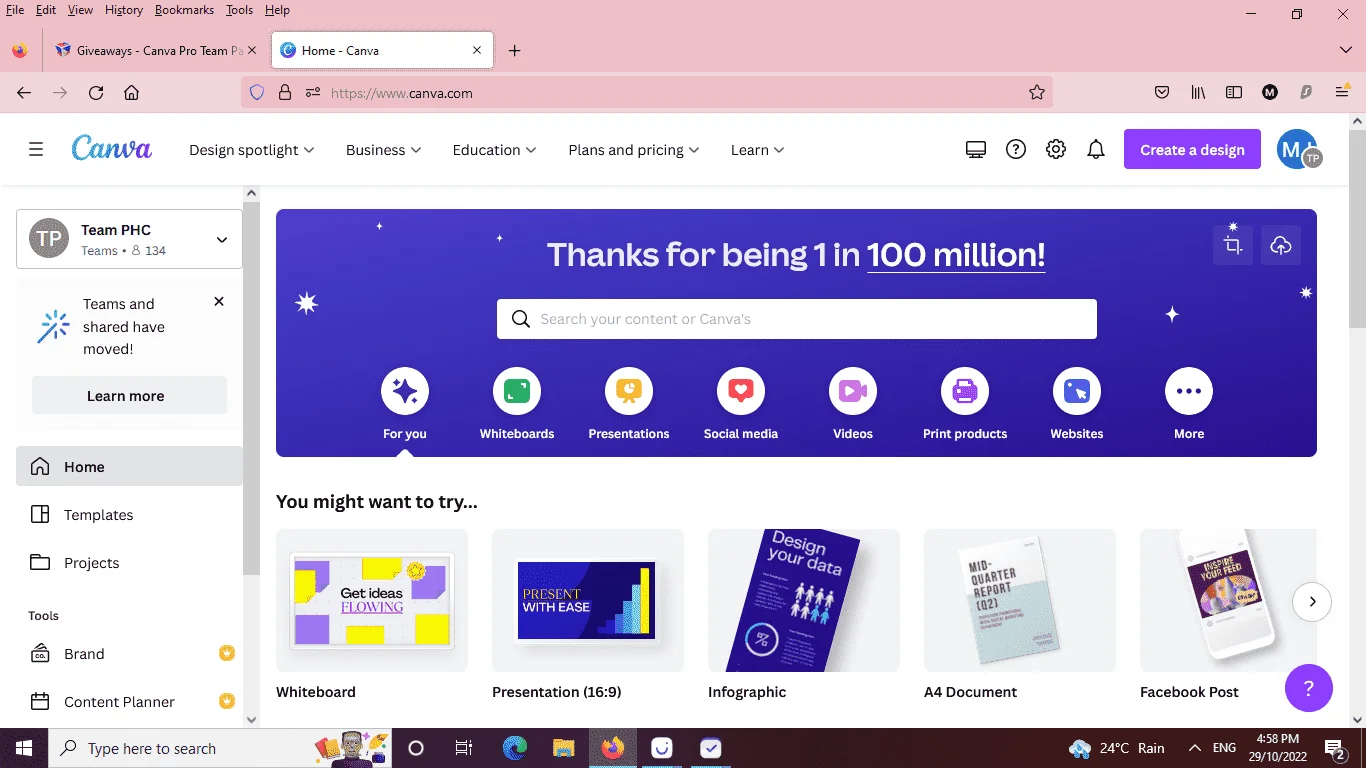Open the View menu
Image resolution: width=1366 pixels, height=768 pixels.
click(x=80, y=10)
